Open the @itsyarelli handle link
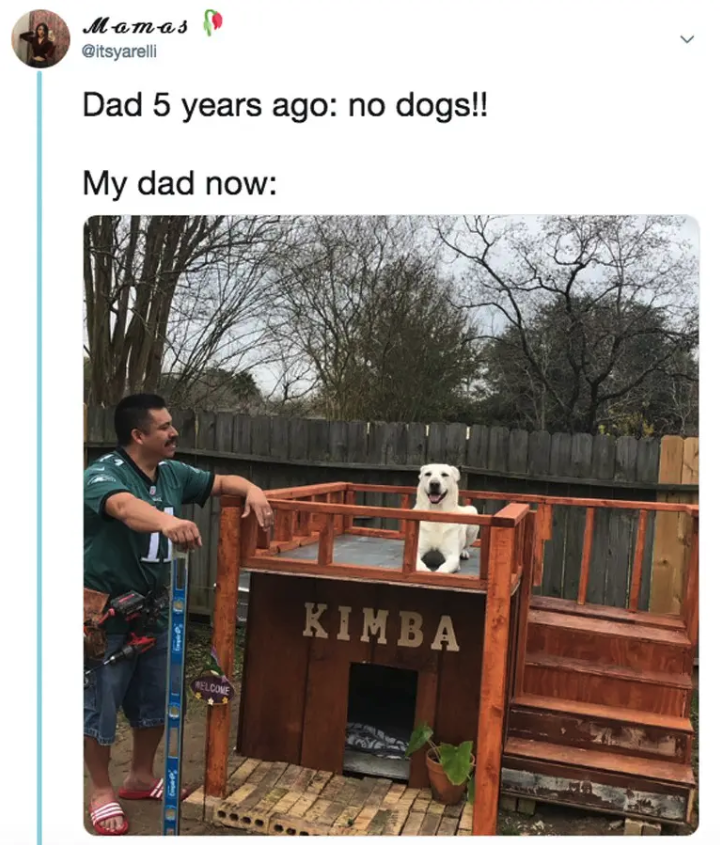This screenshot has height=845, width=720. click(119, 51)
